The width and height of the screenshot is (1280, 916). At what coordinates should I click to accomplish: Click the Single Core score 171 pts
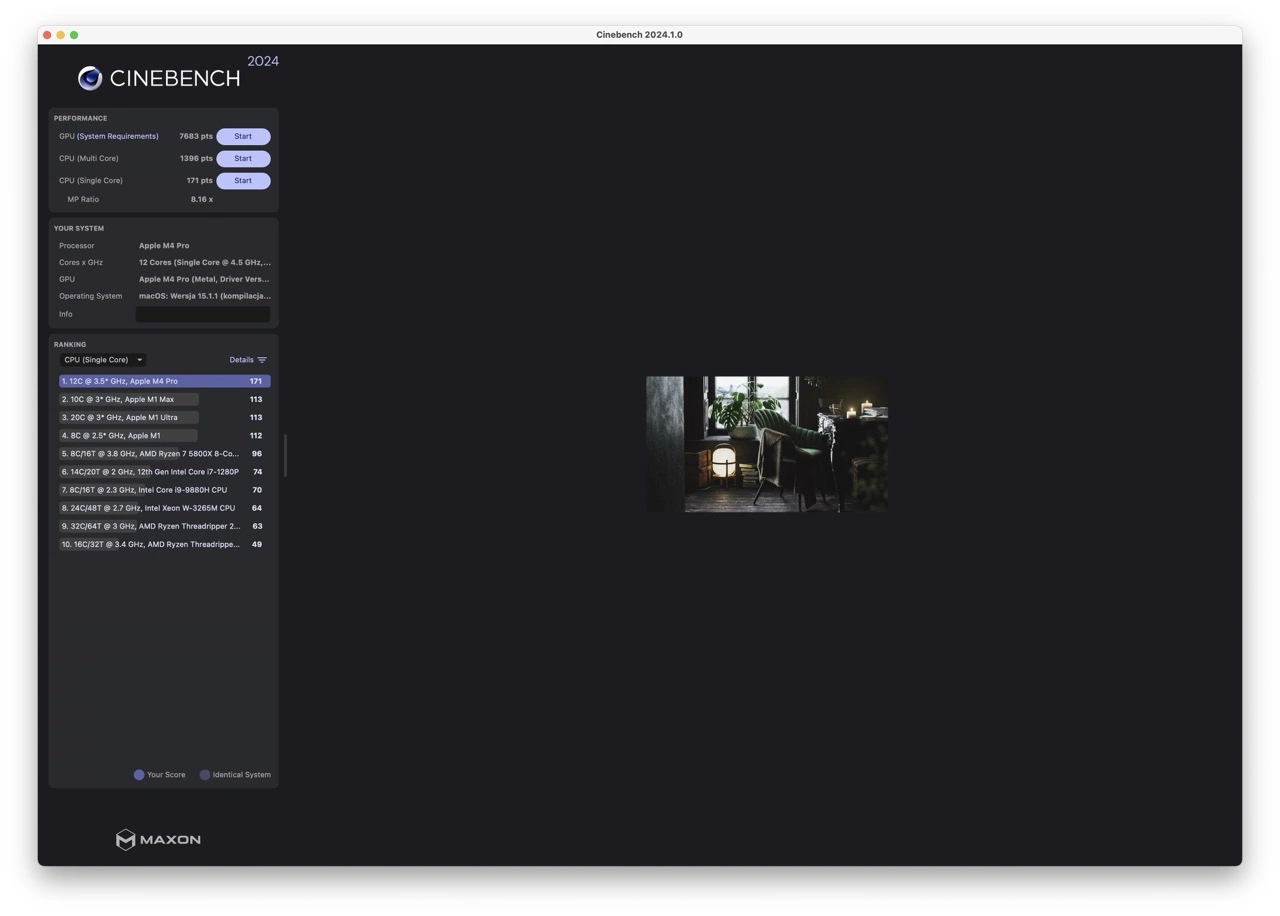click(x=200, y=181)
